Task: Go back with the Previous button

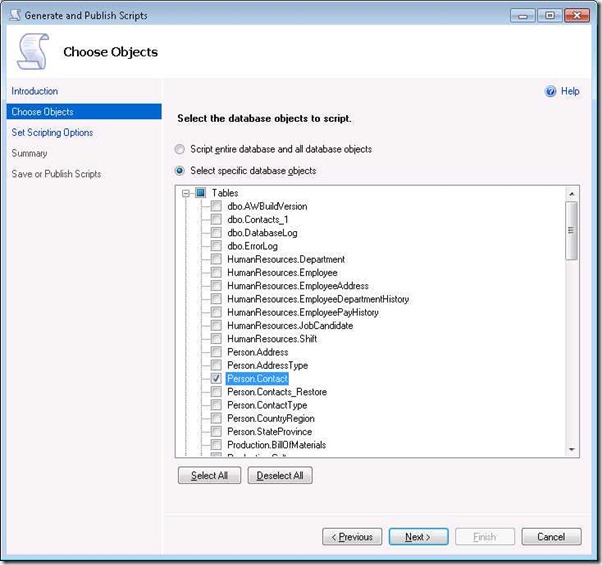Action: coord(352,537)
